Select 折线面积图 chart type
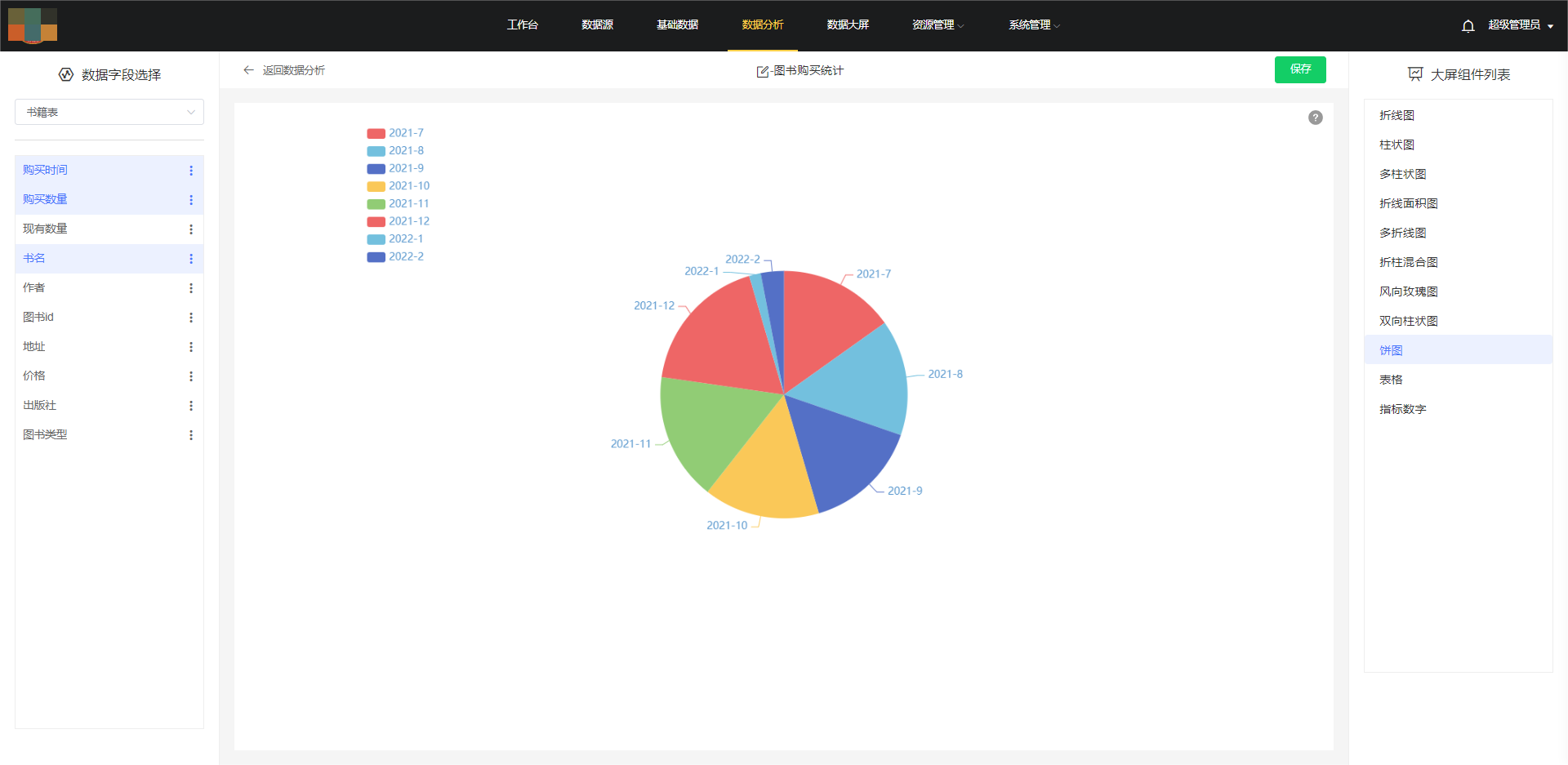 [1458, 203]
